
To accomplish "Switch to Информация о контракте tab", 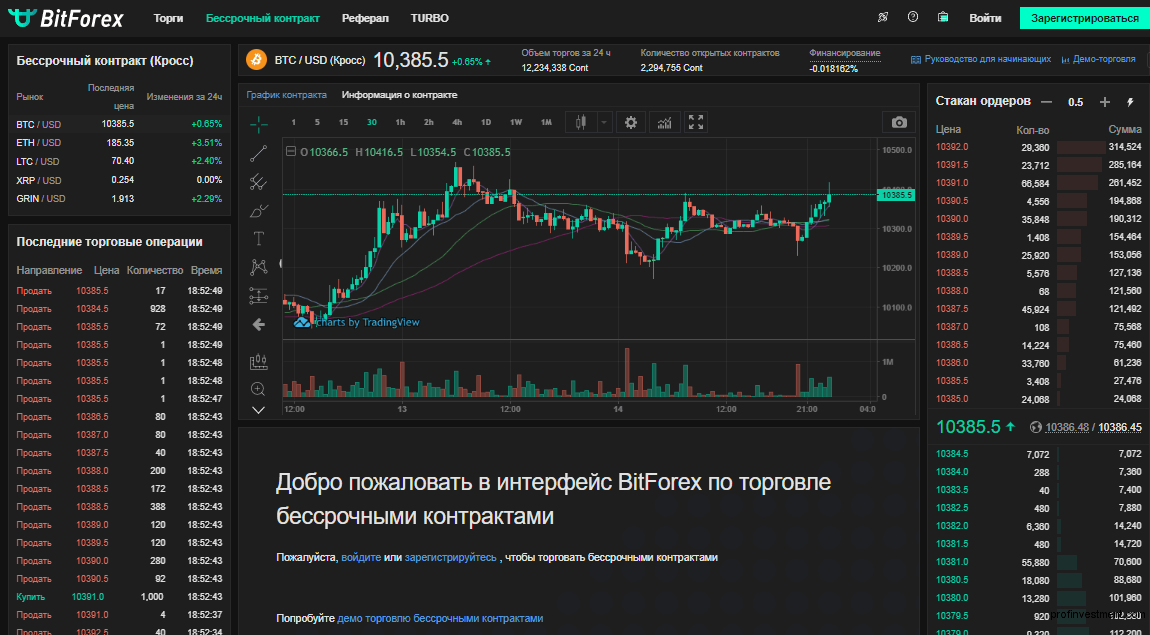I will pos(399,95).
